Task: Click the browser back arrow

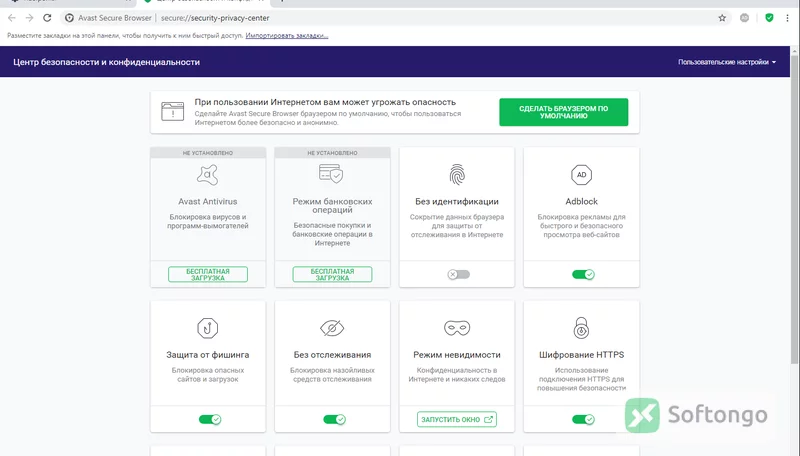Action: coord(12,18)
